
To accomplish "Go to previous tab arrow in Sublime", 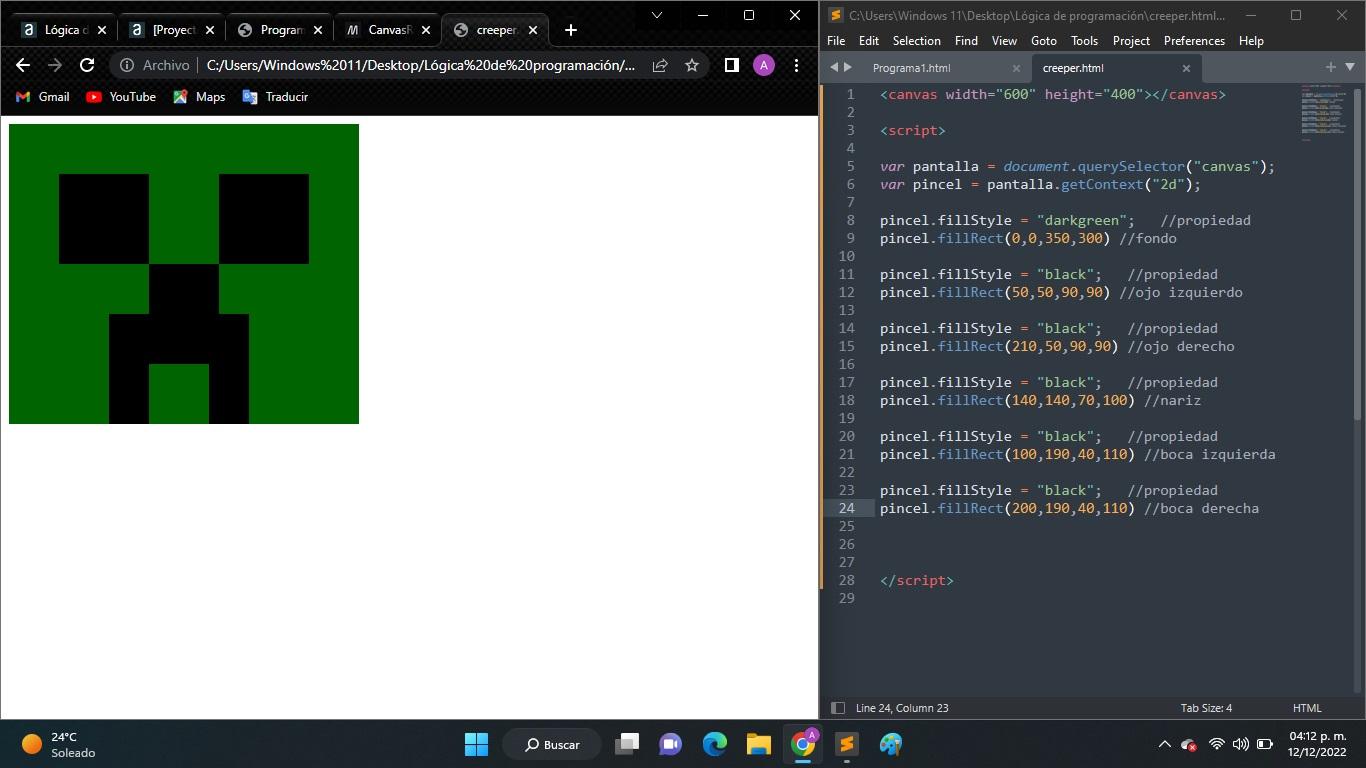I will [x=834, y=67].
